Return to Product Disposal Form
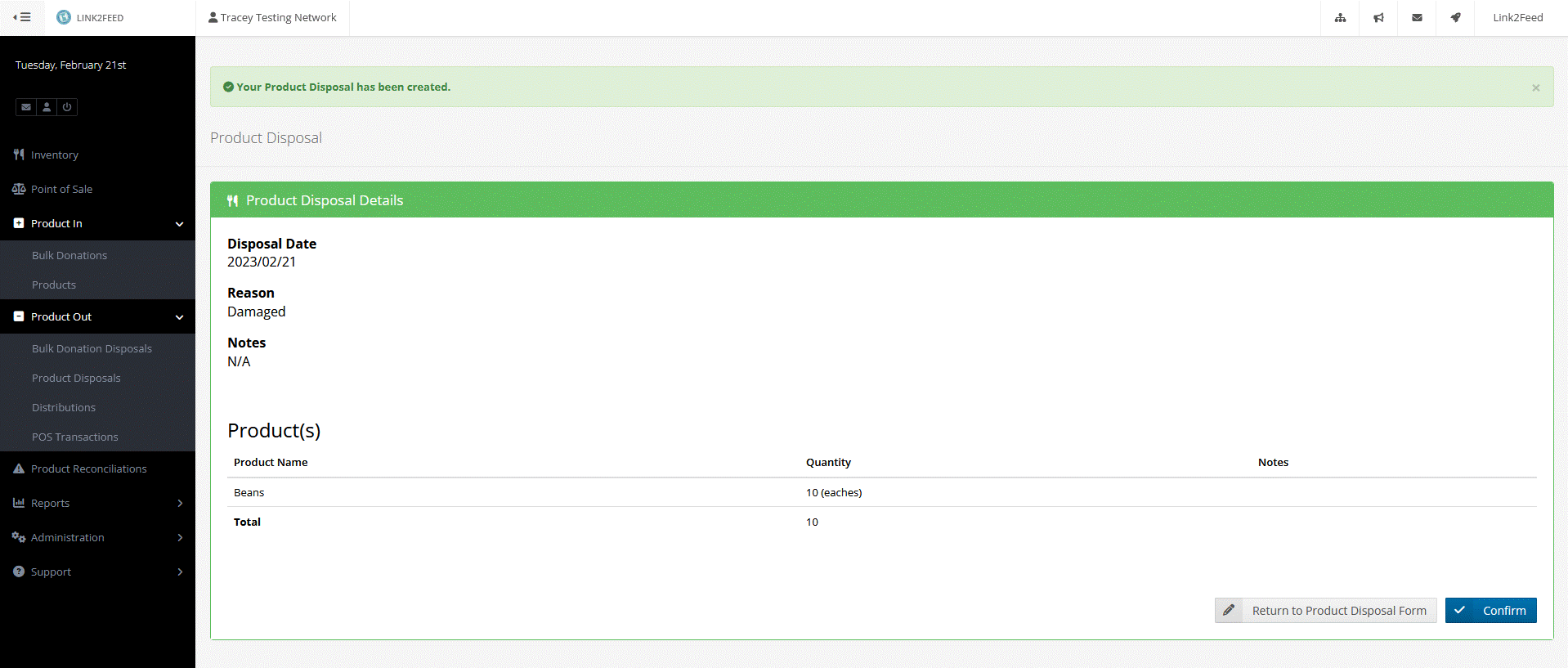Image resolution: width=1568 pixels, height=668 pixels. pos(1325,611)
